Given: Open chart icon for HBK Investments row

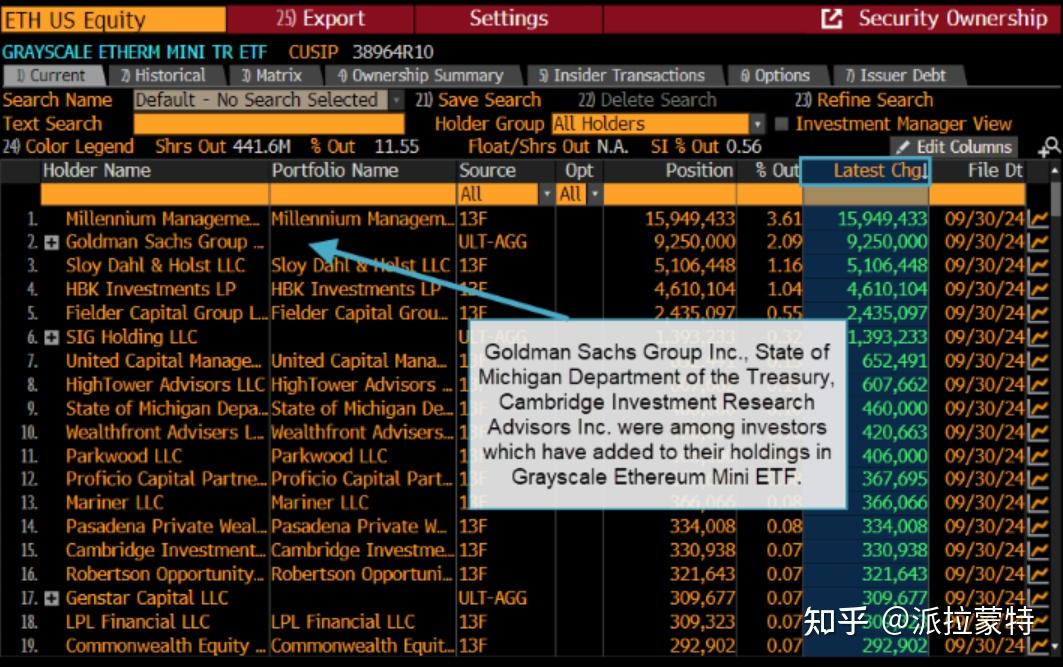Looking at the screenshot, I should click(x=1039, y=290).
